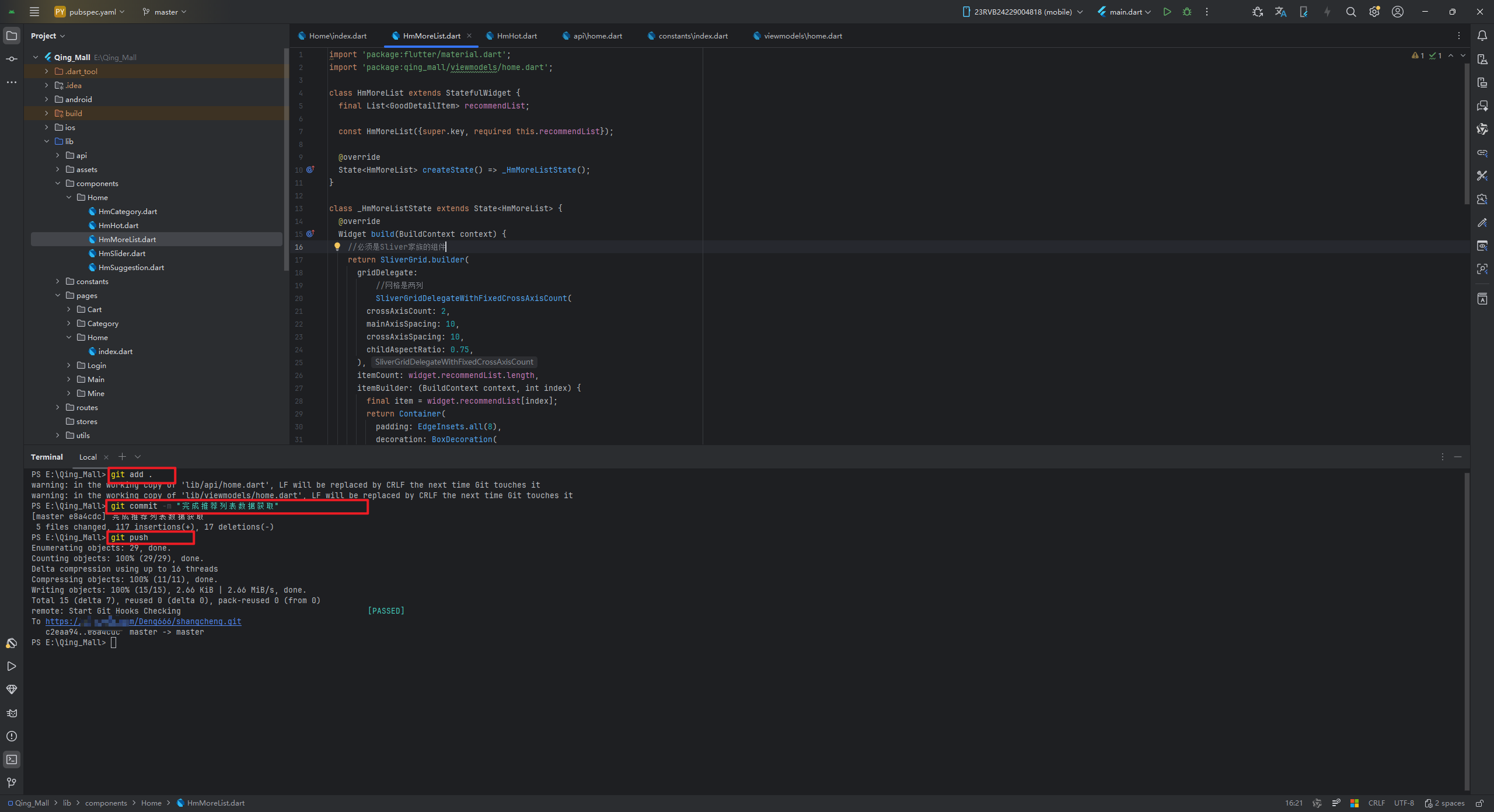Click the intention lightbulb on line 16

coord(337,247)
